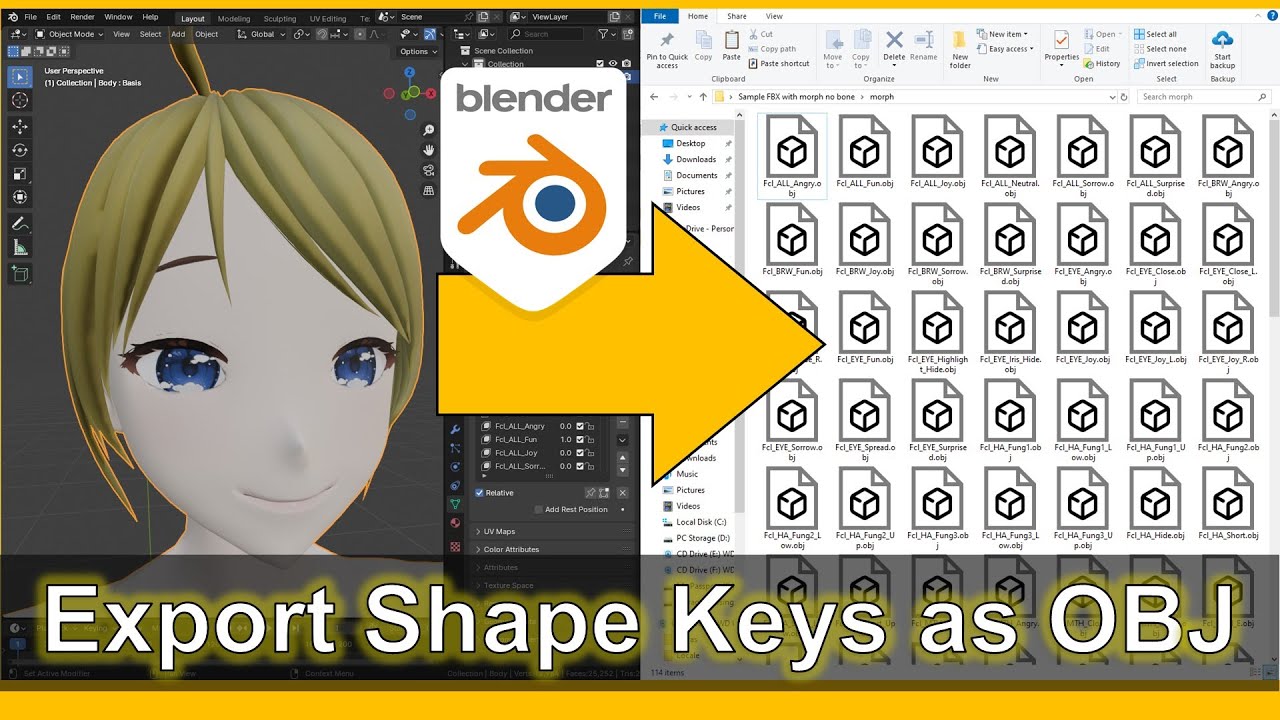
Task: Click Downloads in Quick access sidebar
Action: point(696,159)
